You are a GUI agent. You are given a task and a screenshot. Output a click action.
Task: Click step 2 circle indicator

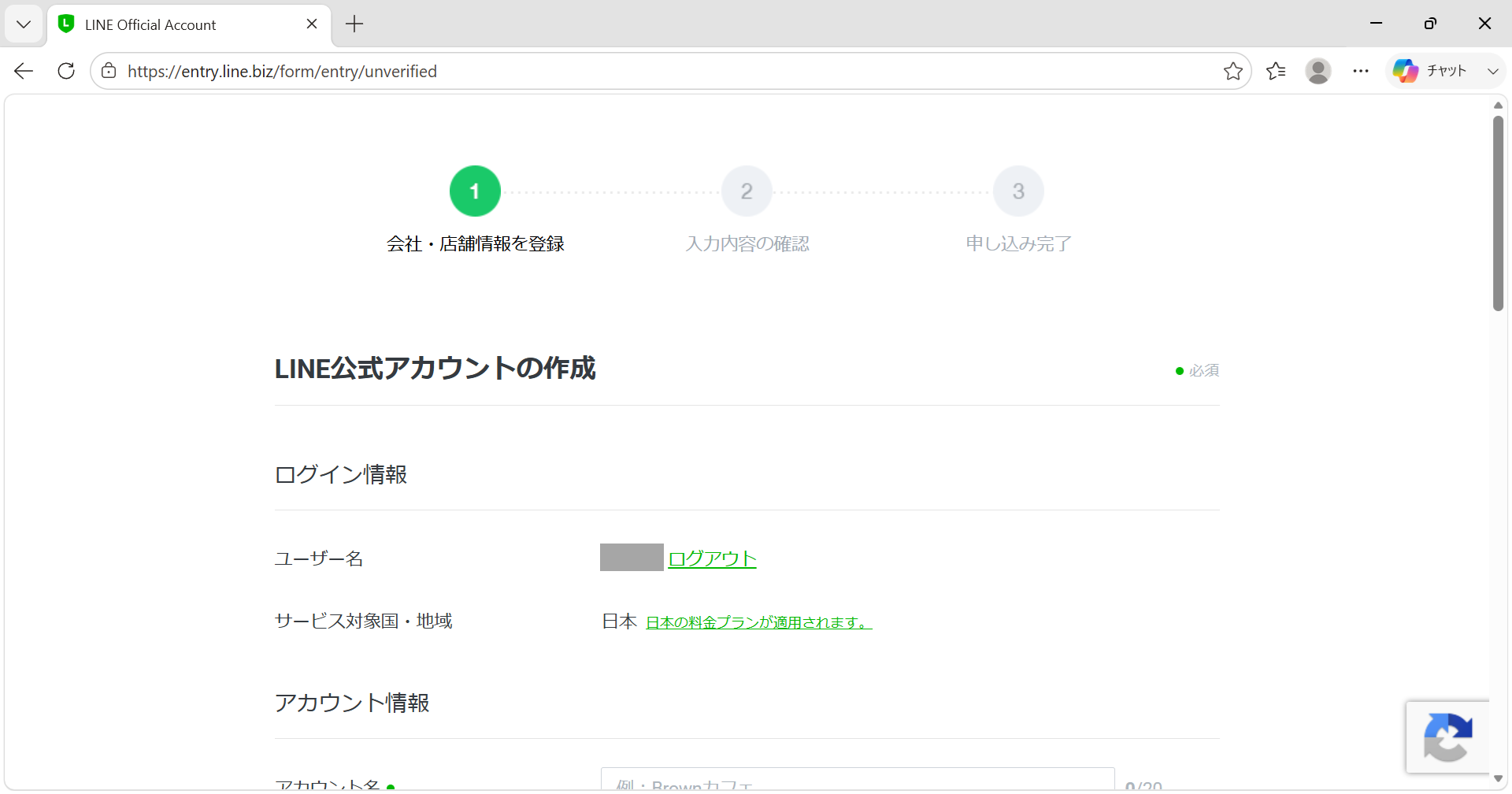pyautogui.click(x=747, y=191)
